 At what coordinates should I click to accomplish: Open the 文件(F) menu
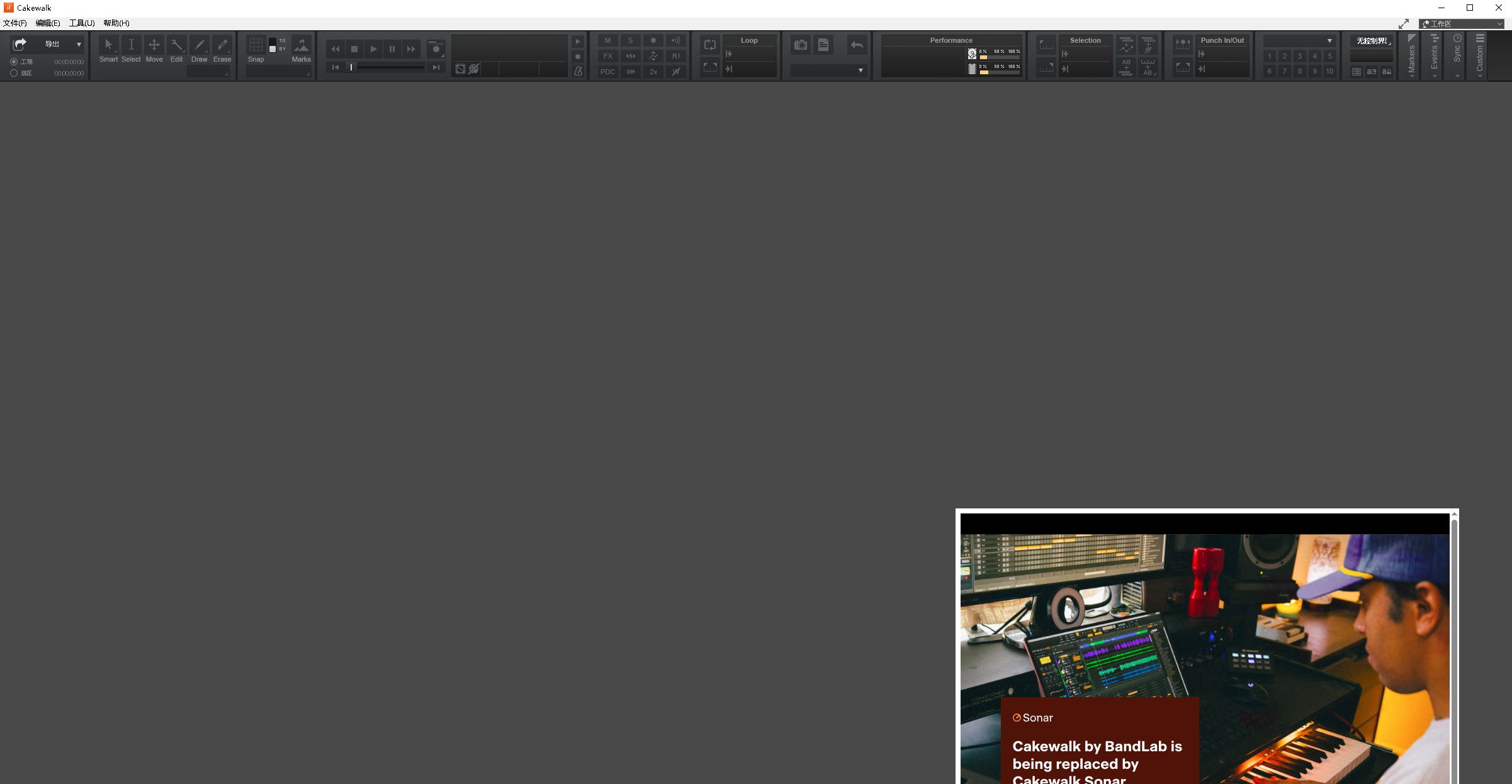(15, 23)
